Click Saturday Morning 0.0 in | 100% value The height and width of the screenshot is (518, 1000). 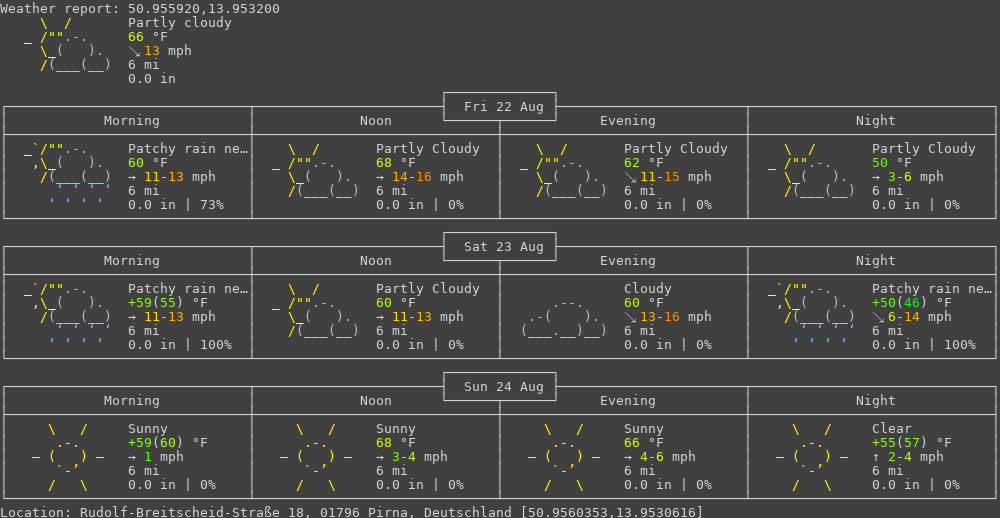tap(180, 344)
